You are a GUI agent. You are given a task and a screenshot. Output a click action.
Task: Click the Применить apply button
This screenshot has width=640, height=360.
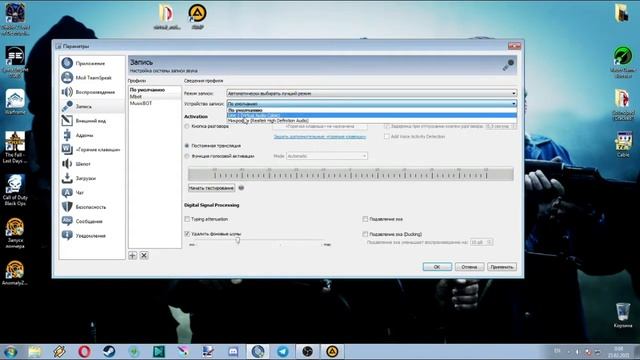click(x=502, y=267)
